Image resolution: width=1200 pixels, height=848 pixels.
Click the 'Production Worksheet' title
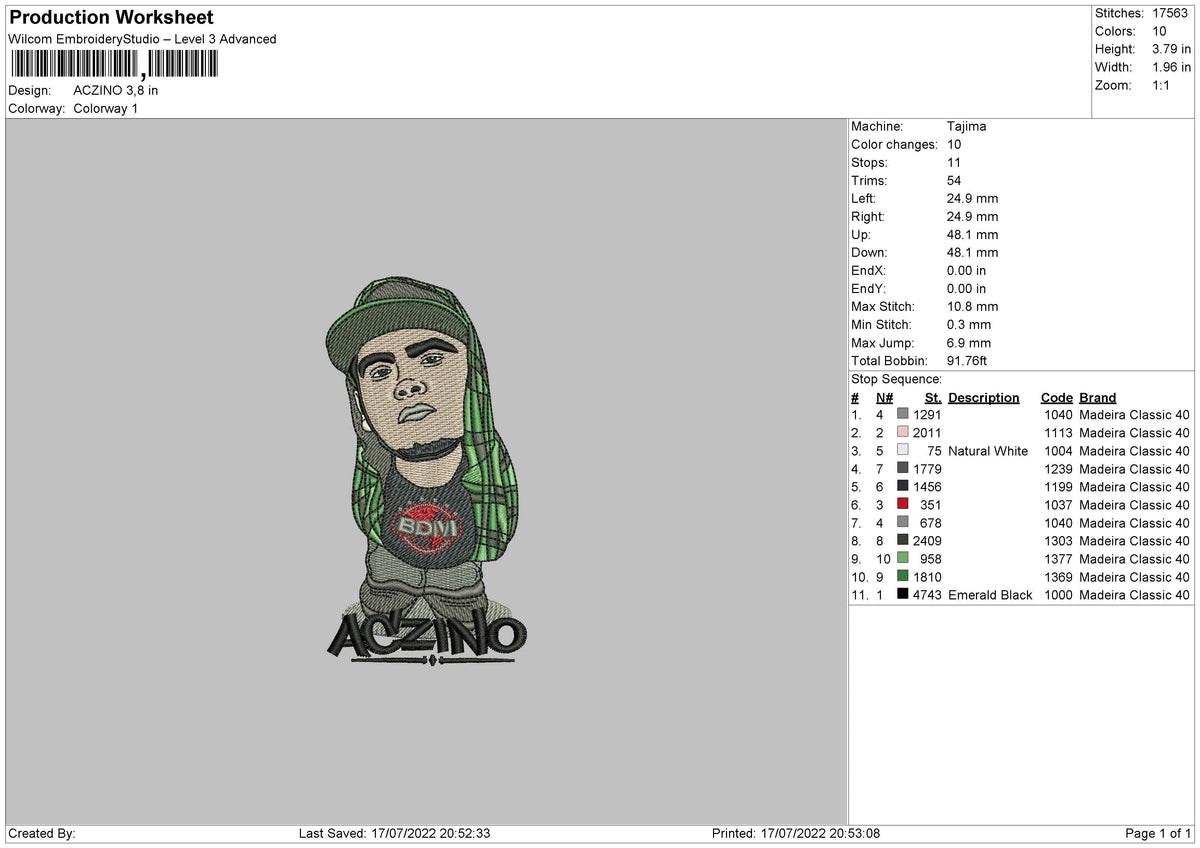coord(111,17)
